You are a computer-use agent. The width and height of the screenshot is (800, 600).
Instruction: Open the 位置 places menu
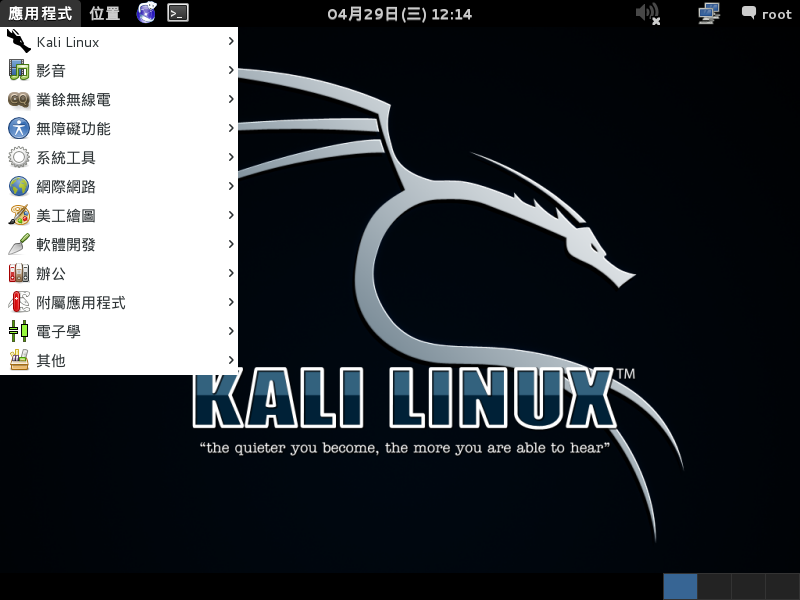104,14
